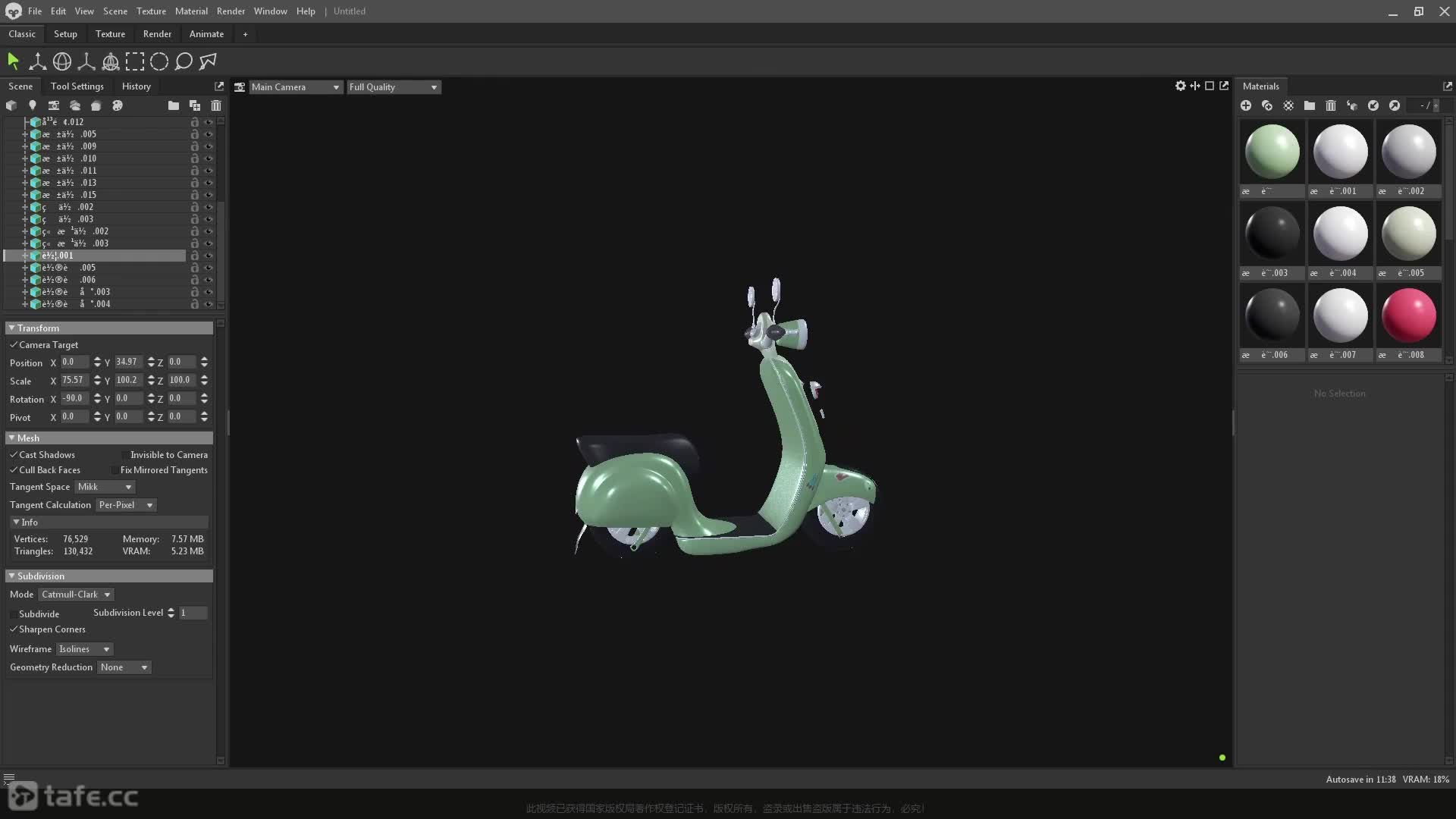Screen dimensions: 1456x819
Task: Open Geometry Reduction None dropdown
Action: click(124, 667)
